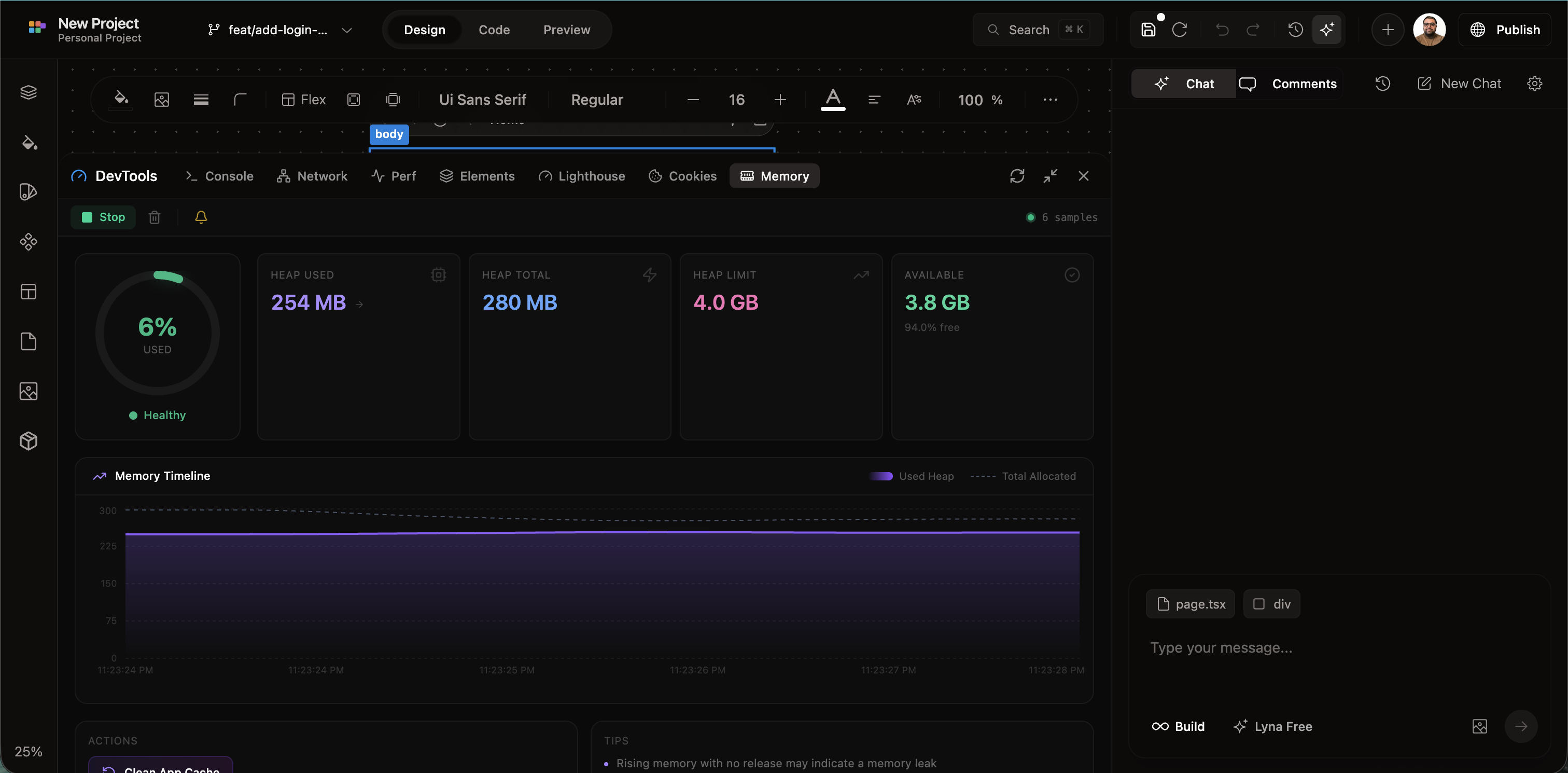Switch to Design view mode
Viewport: 1568px width, 773px height.
(424, 30)
